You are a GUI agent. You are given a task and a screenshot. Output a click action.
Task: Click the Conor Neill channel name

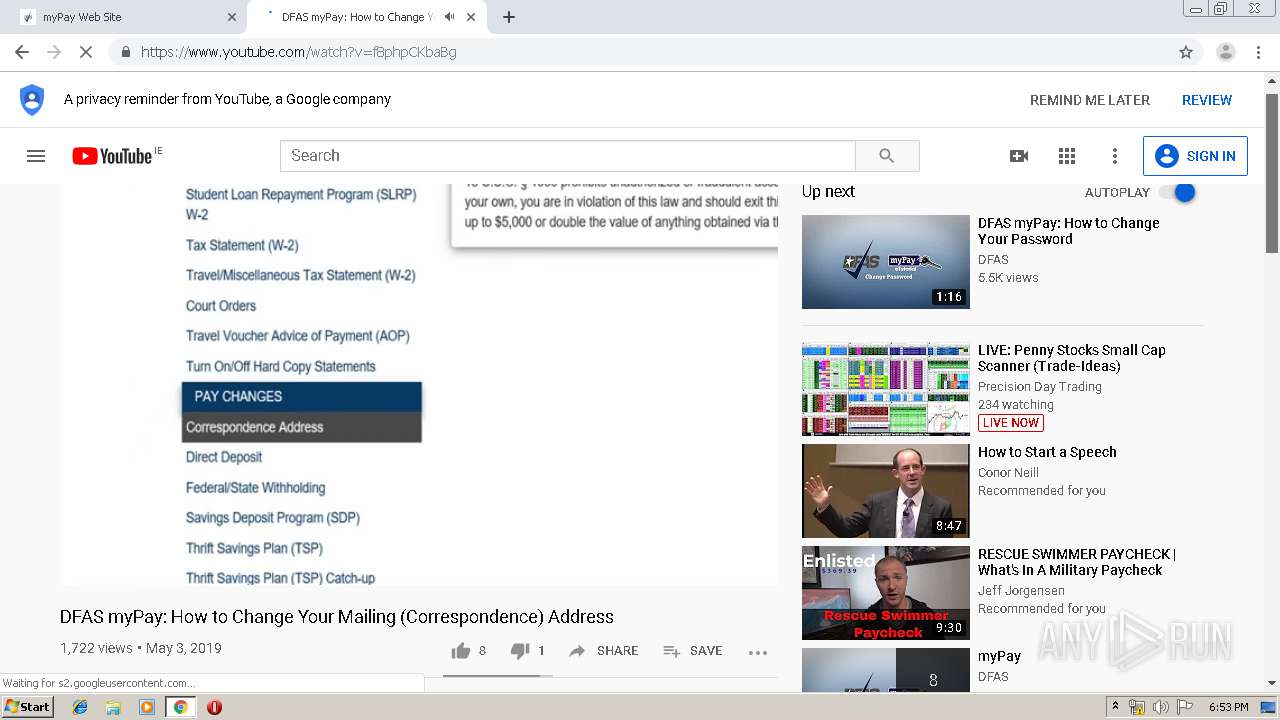[x=1008, y=473]
